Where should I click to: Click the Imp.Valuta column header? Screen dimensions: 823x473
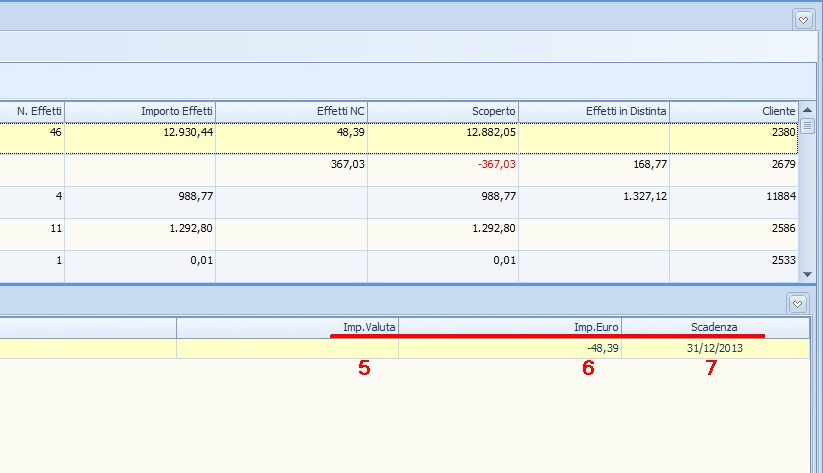(287, 327)
